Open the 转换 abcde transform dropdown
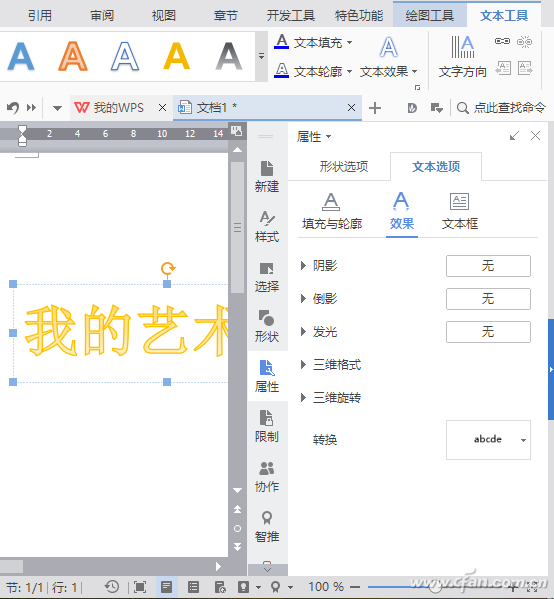 [488, 440]
